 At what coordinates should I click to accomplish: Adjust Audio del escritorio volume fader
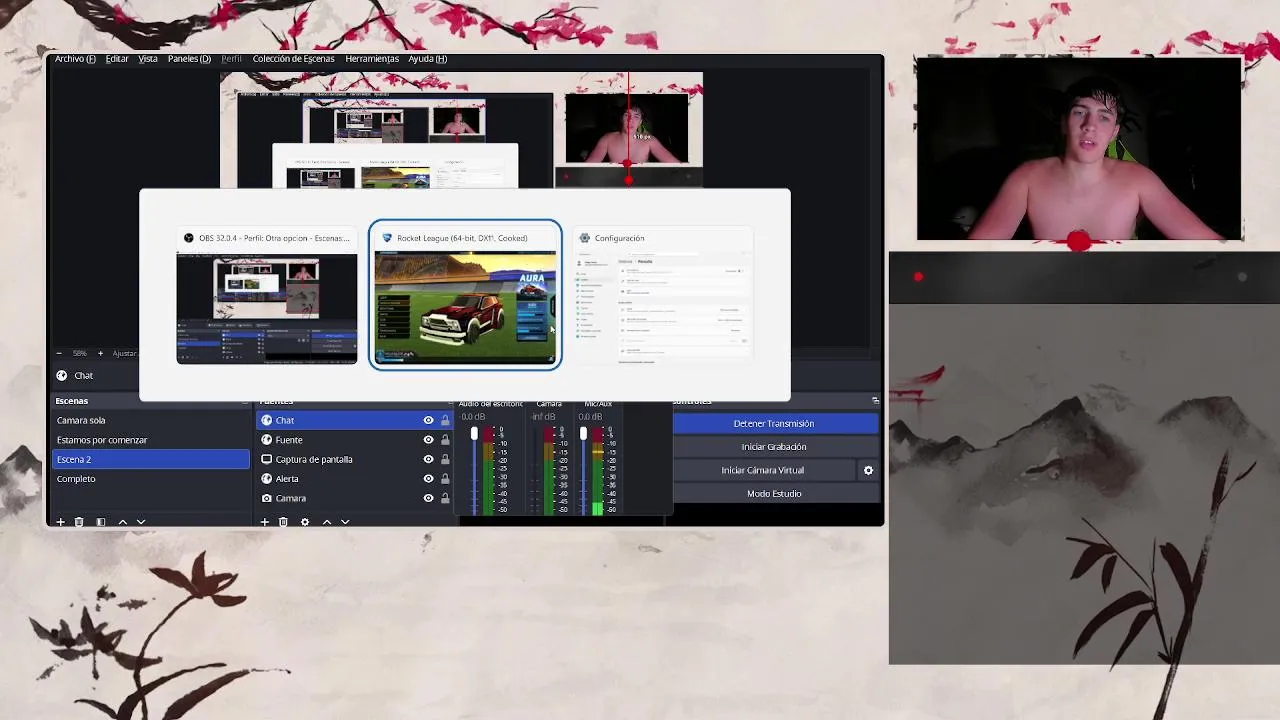(x=474, y=434)
